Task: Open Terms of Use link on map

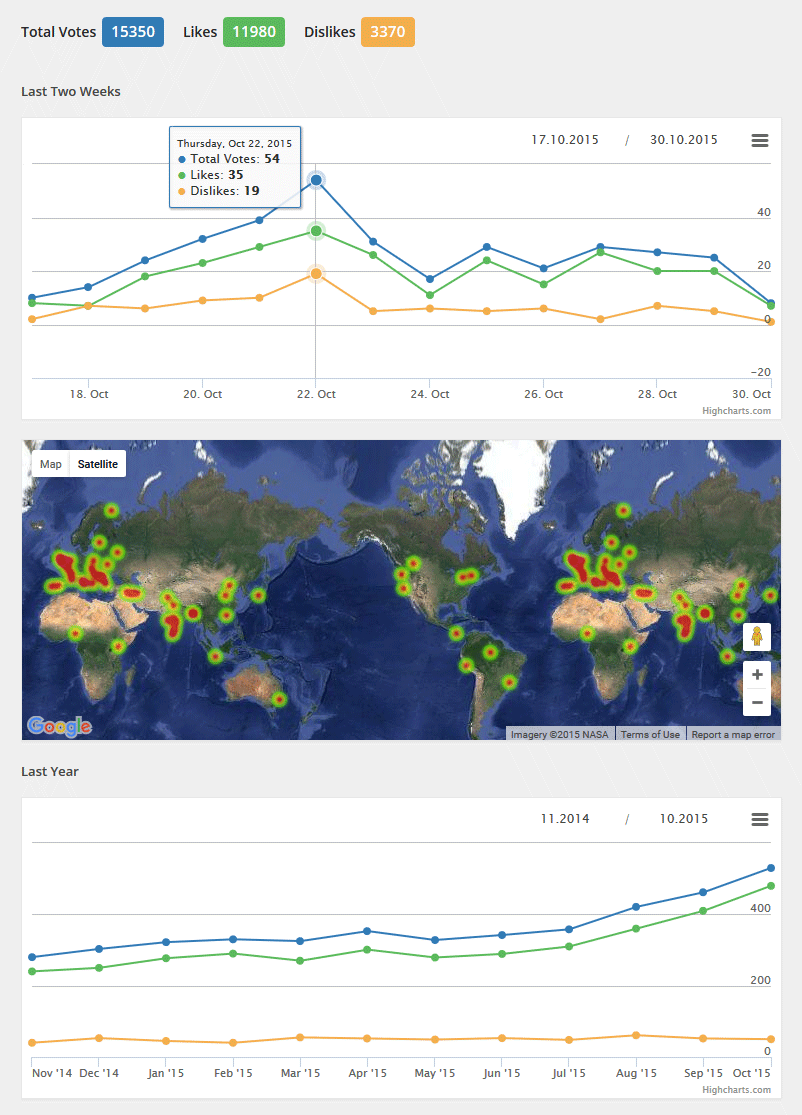Action: pyautogui.click(x=650, y=735)
